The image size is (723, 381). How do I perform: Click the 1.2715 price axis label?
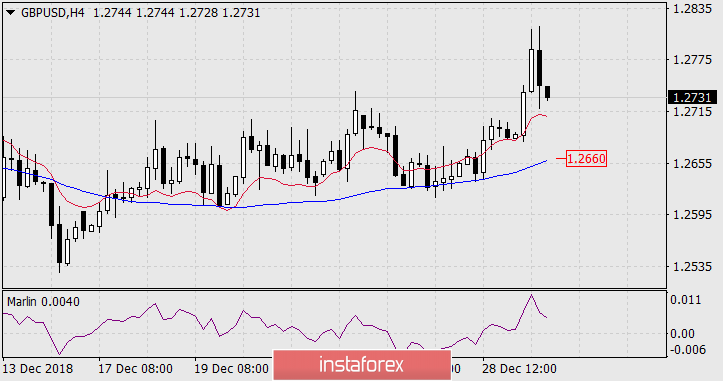click(x=693, y=112)
